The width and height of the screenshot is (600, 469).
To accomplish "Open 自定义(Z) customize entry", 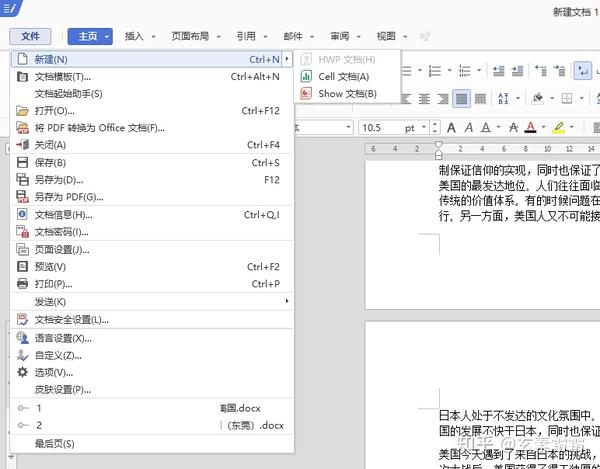I will pyautogui.click(x=152, y=355).
